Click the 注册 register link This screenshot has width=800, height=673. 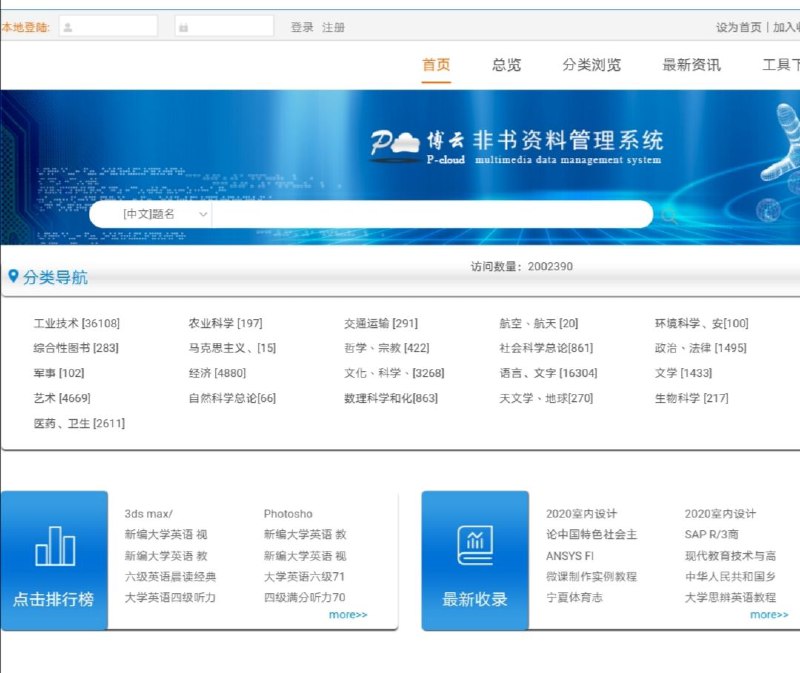[333, 27]
